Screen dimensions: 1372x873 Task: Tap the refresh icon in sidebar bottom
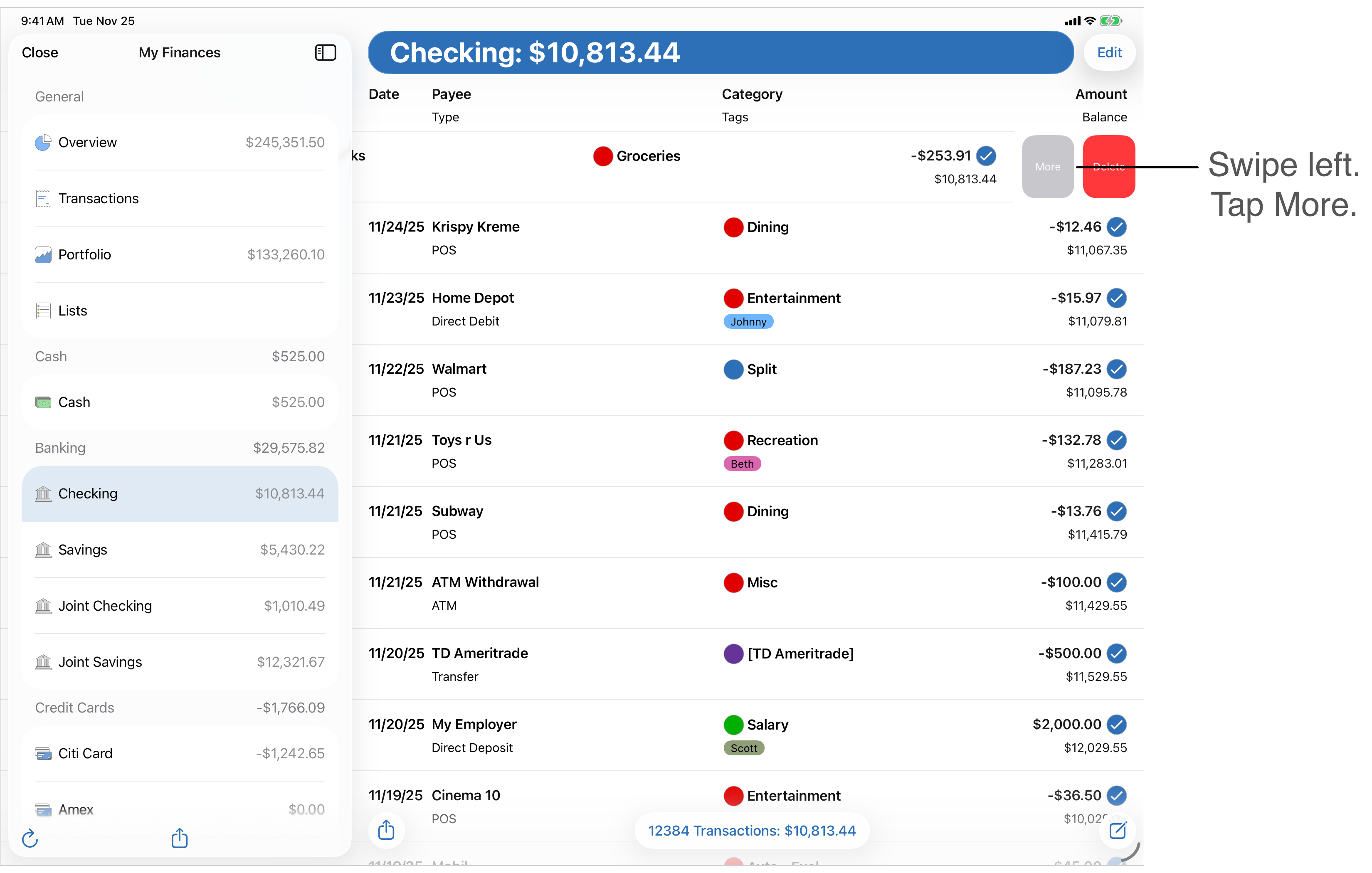30,838
